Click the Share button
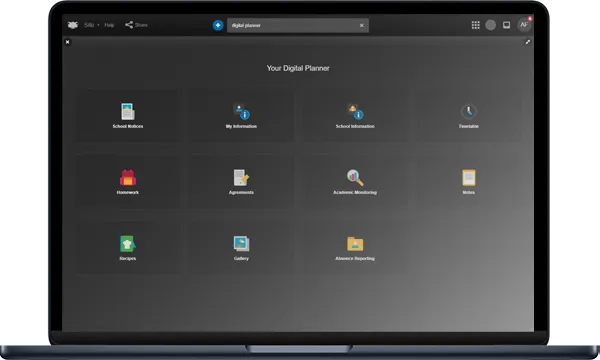 [x=136, y=25]
